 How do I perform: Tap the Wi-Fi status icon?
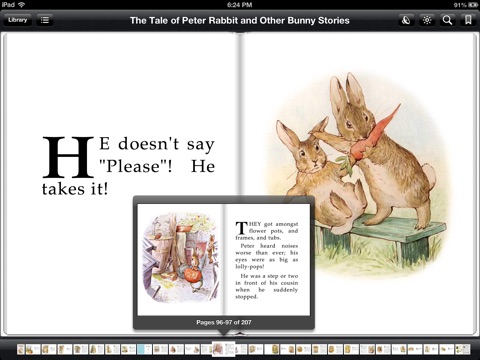click(x=22, y=4)
